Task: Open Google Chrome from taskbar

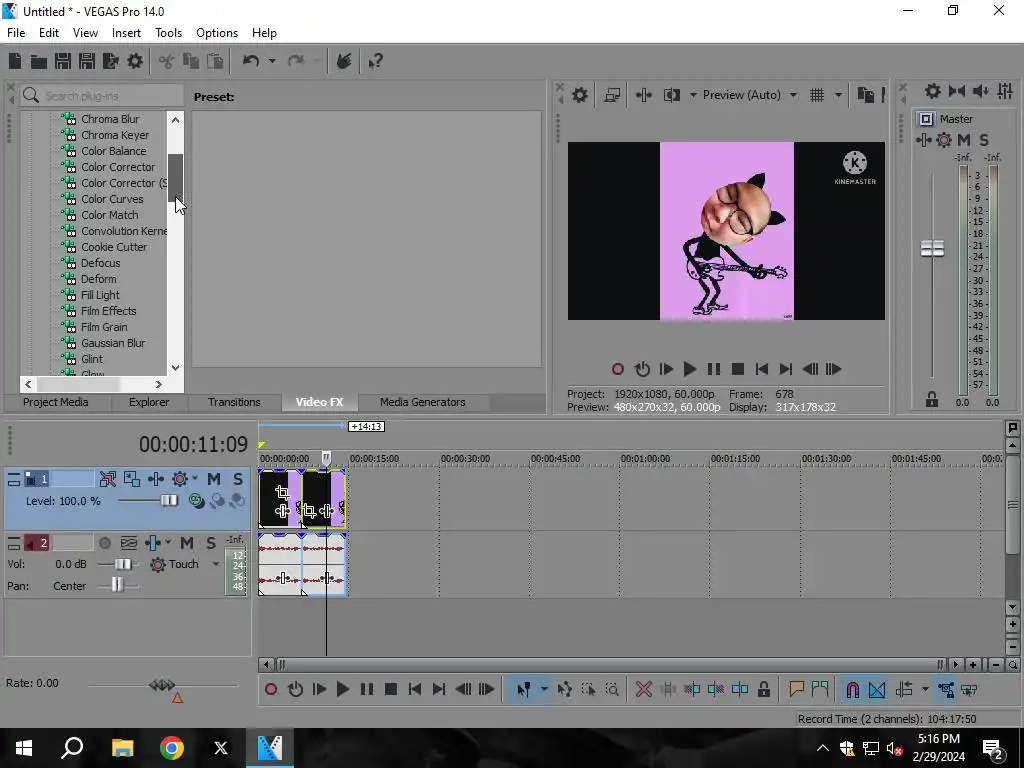Action: (x=172, y=748)
